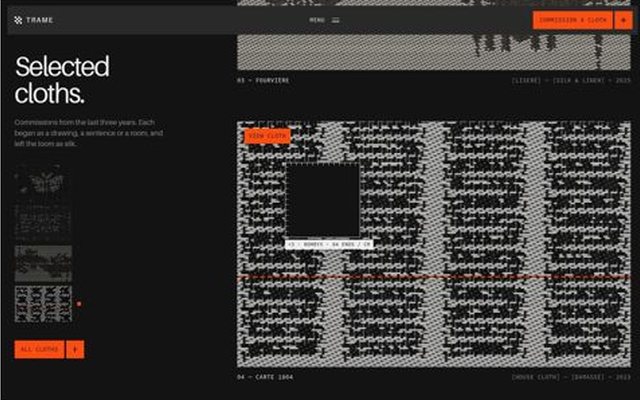Viewport: 640px width, 400px height.
Task: Select the second faint grid cloth thumbnail
Action: pos(43,222)
